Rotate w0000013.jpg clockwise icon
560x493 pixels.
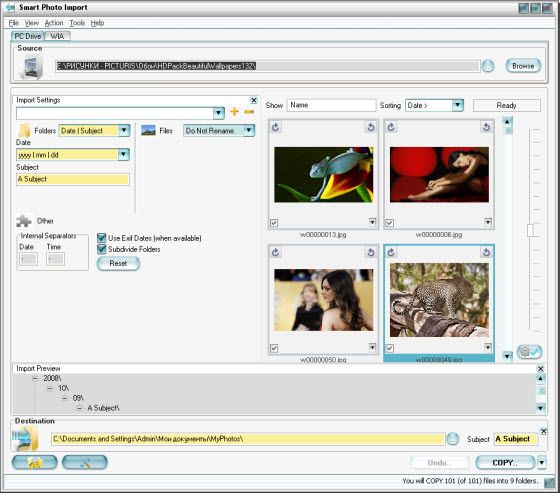[275, 127]
